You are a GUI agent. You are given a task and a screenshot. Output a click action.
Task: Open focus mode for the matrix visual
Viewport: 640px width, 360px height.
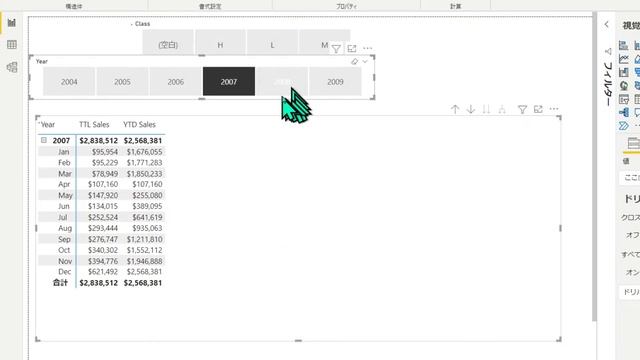538,109
